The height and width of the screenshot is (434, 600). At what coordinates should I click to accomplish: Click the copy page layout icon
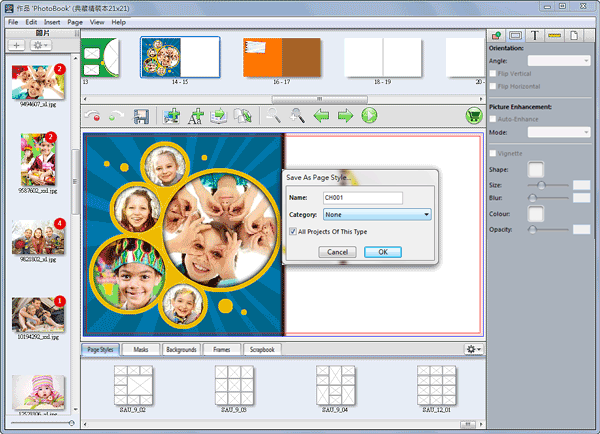[x=242, y=116]
